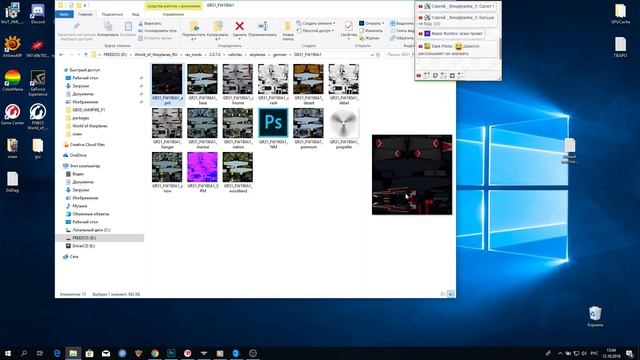The image size is (640, 360).
Task: Select Quick access in navigation pane
Action: (x=82, y=70)
